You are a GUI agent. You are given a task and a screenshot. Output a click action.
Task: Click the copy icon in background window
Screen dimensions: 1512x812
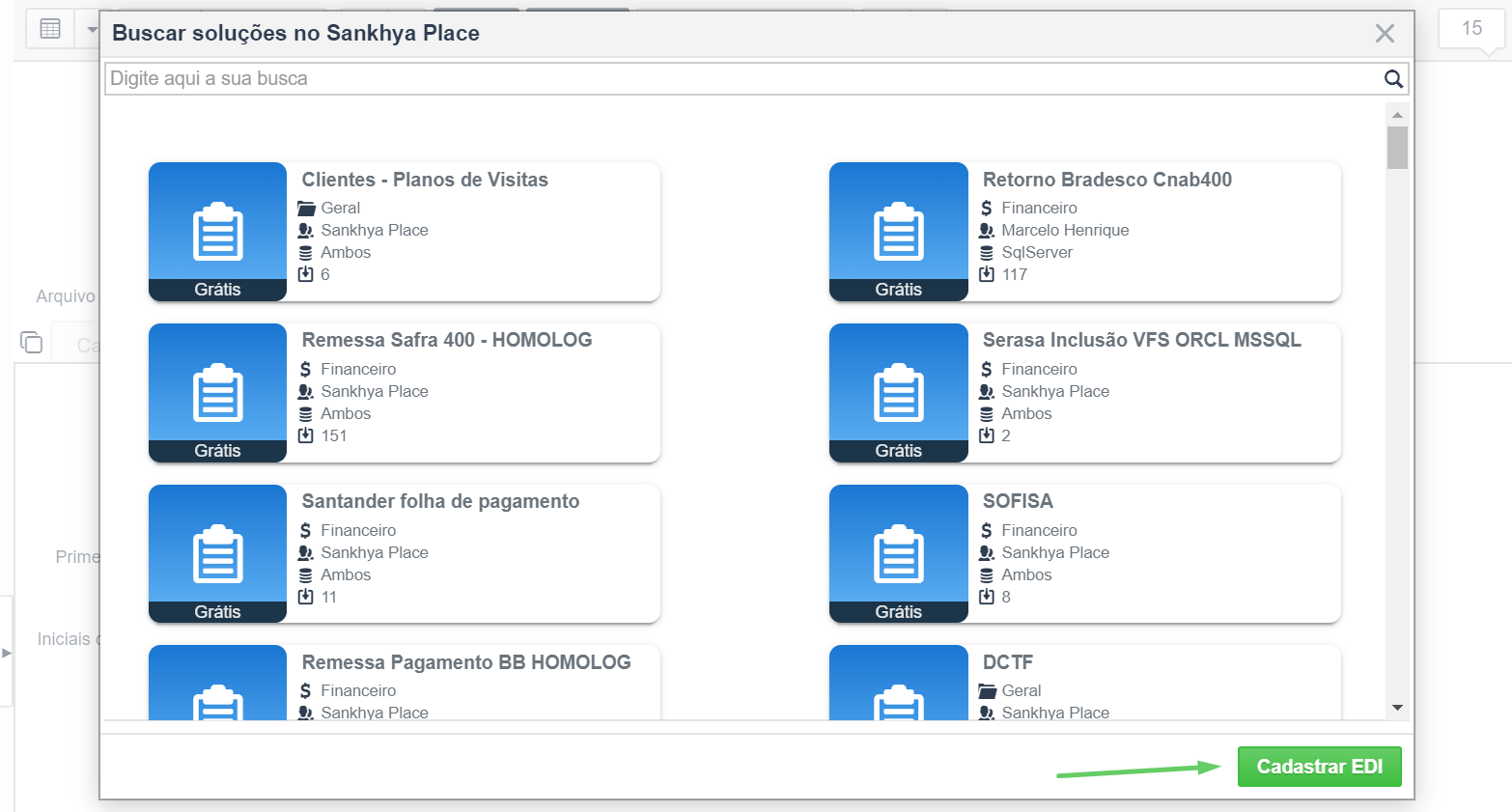31,342
